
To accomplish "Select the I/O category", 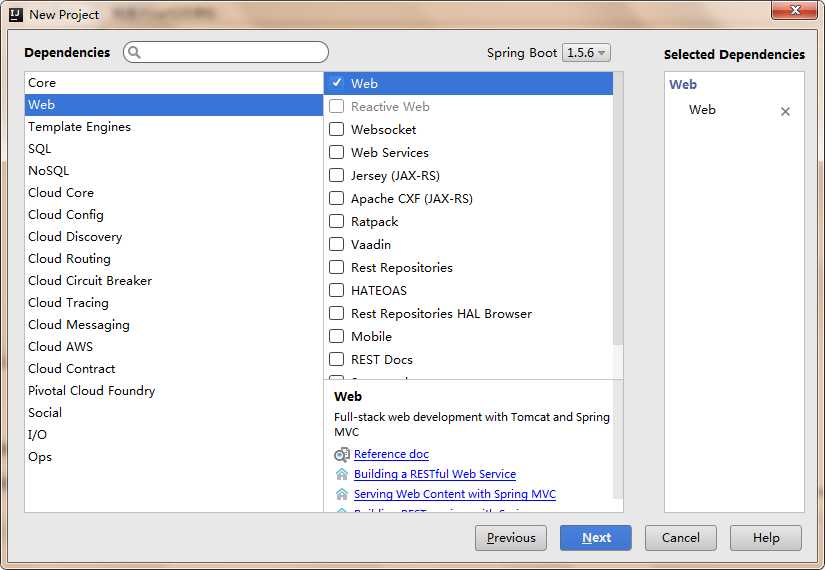I will 174,435.
